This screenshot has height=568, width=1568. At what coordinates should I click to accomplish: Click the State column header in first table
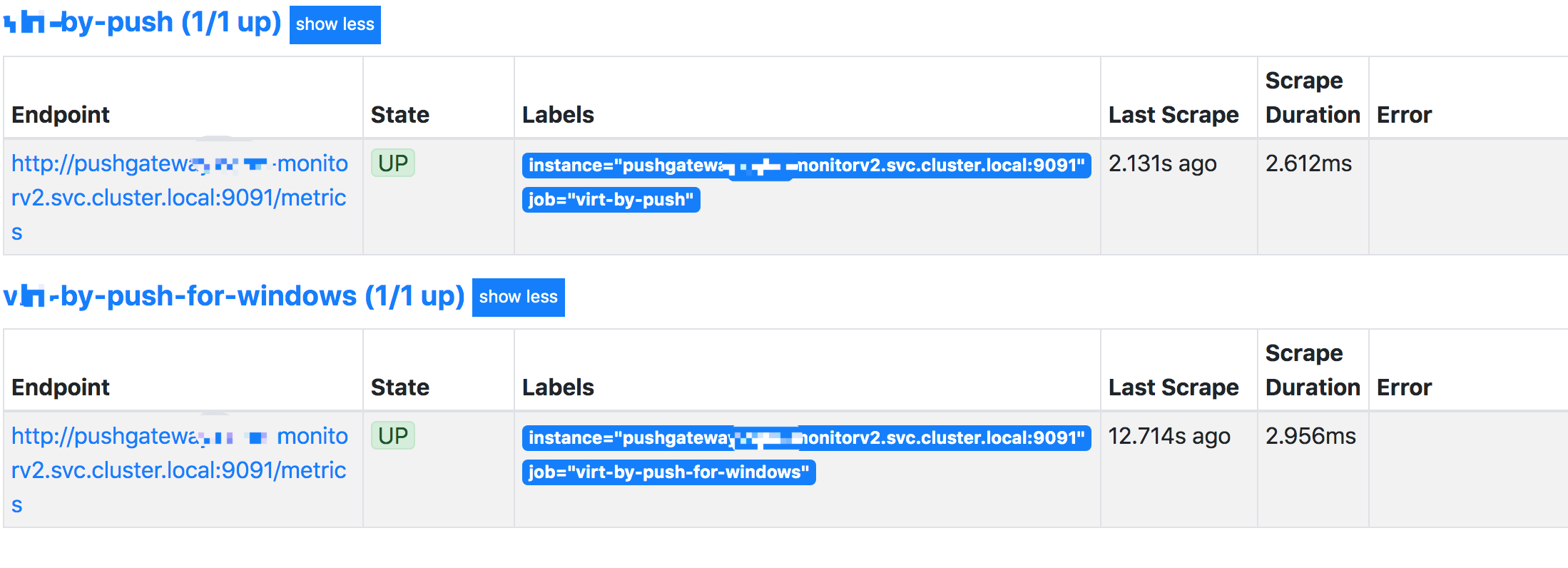click(x=400, y=114)
